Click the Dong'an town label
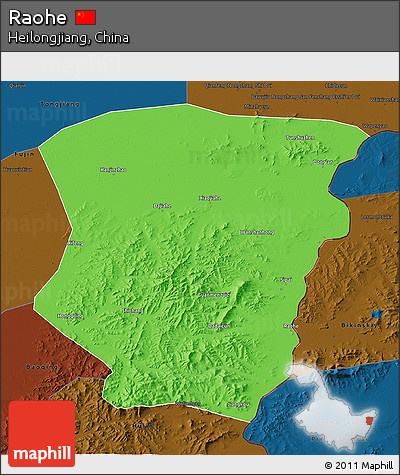Image resolution: width=400 pixels, height=475 pixels. (323, 162)
